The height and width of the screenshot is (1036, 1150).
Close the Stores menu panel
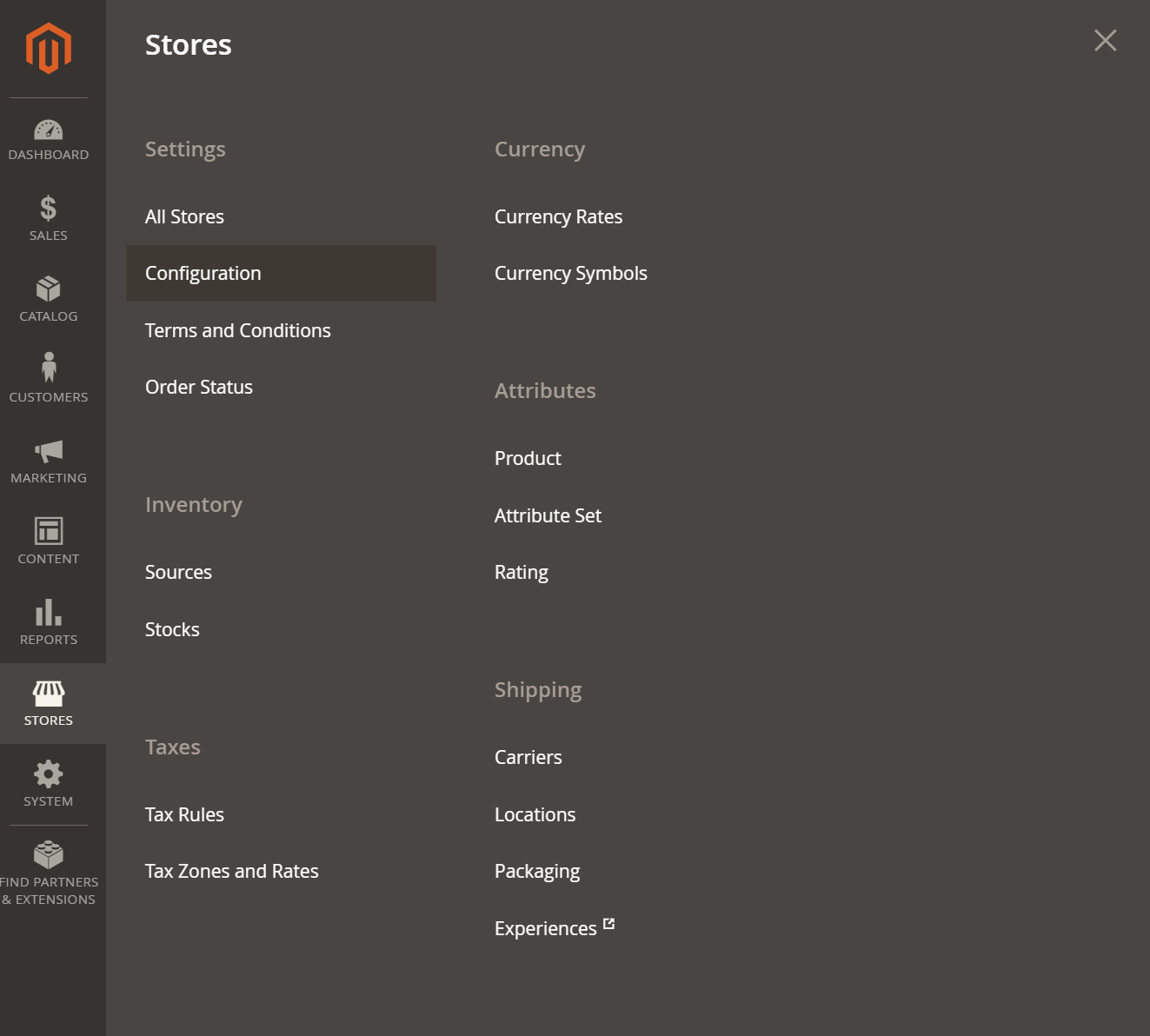pyautogui.click(x=1106, y=40)
